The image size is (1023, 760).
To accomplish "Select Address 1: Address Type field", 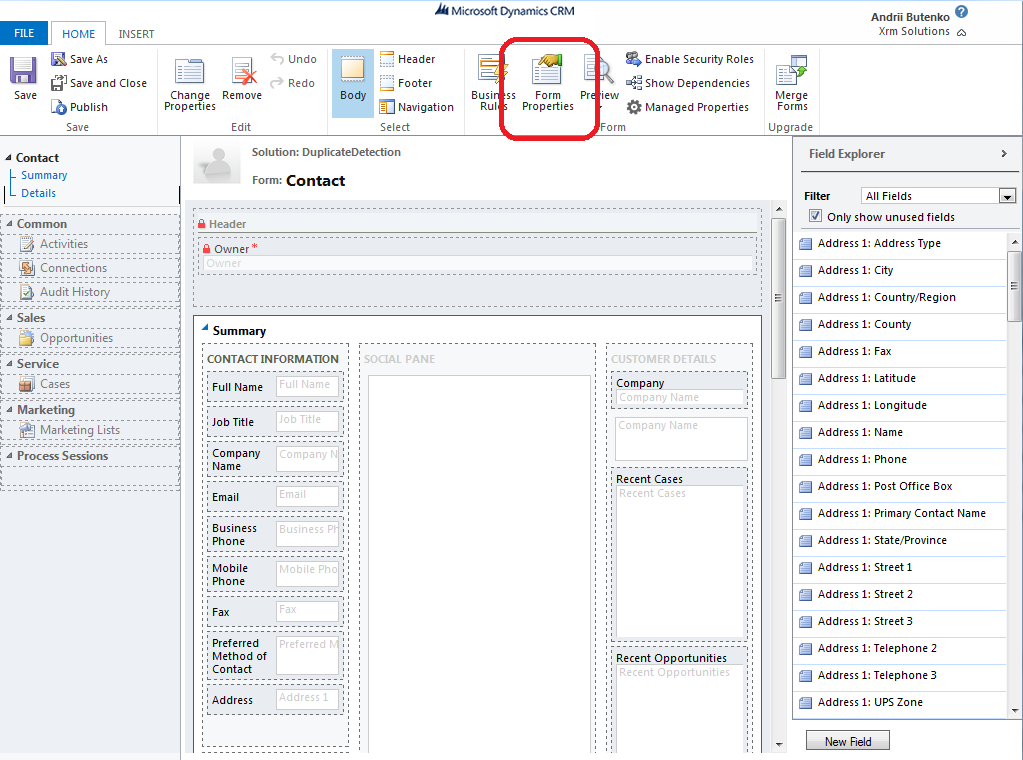I will 901,243.
